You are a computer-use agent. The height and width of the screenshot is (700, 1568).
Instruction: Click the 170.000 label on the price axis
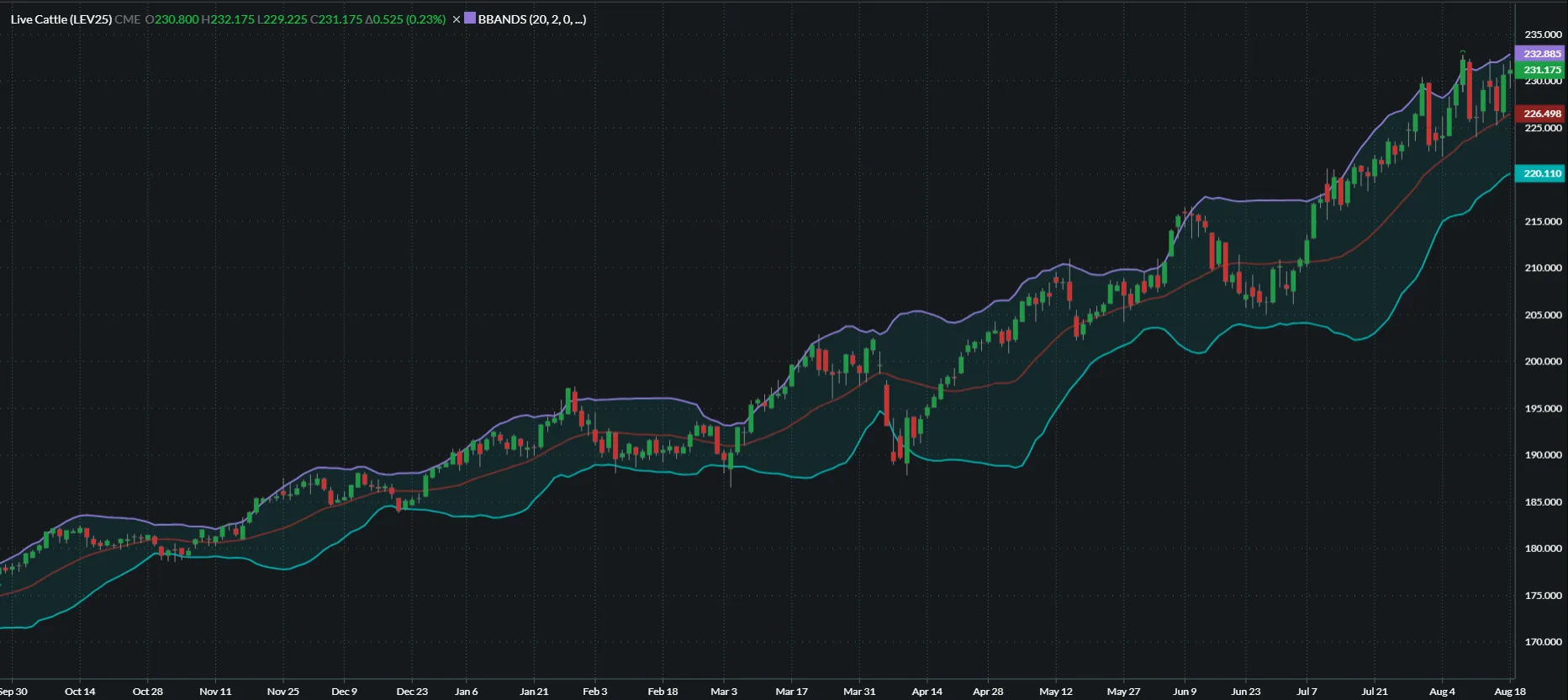(x=1543, y=642)
